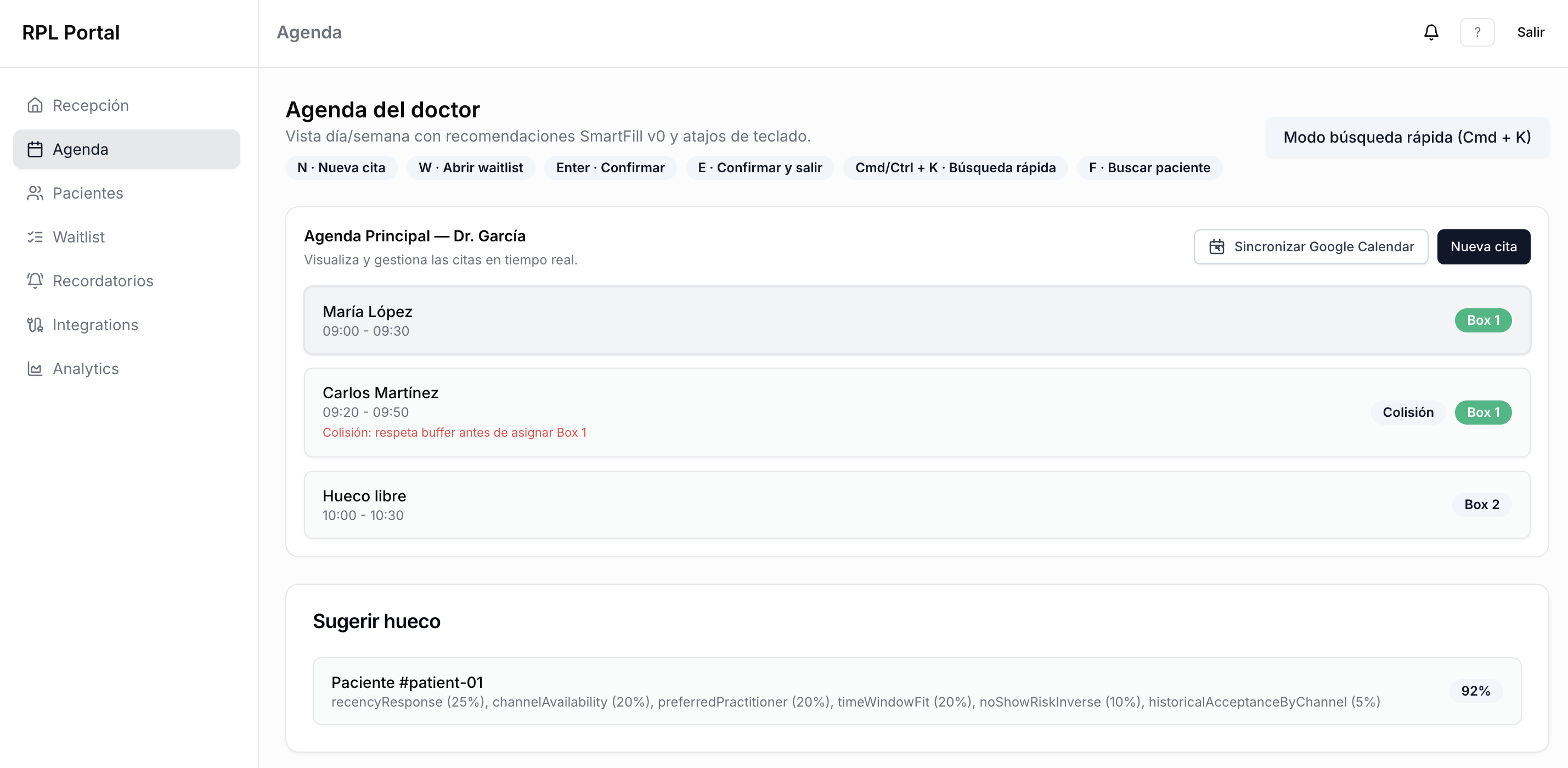
Task: Open help with the question mark button
Action: pyautogui.click(x=1477, y=32)
